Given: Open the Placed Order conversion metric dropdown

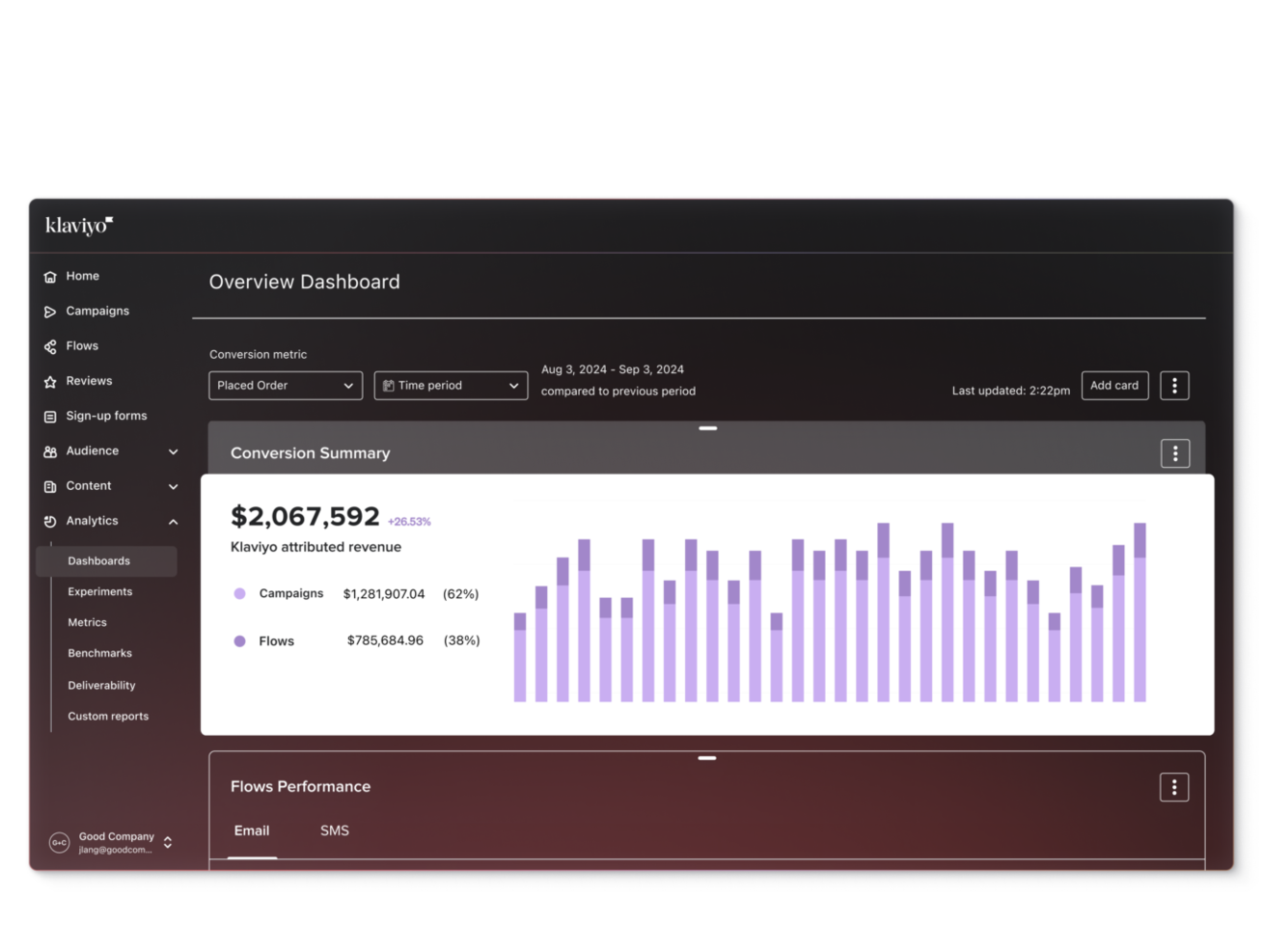Looking at the screenshot, I should click(x=286, y=386).
